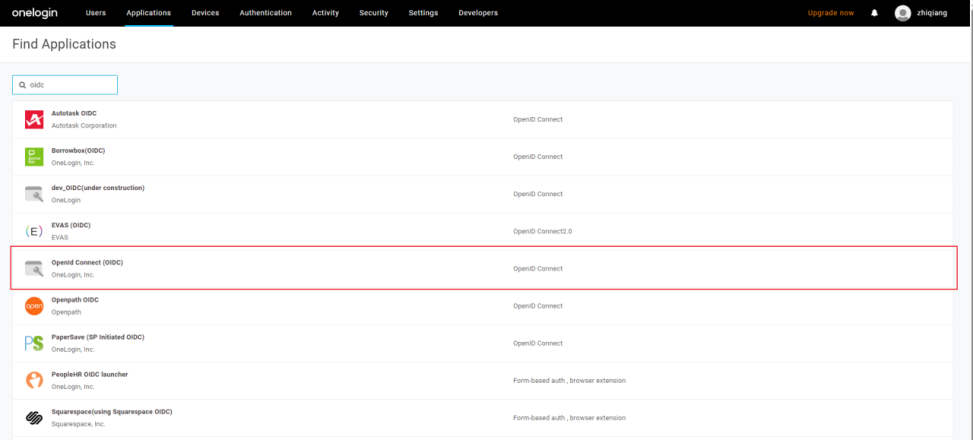Click the Squarespace logo icon

pyautogui.click(x=34, y=417)
